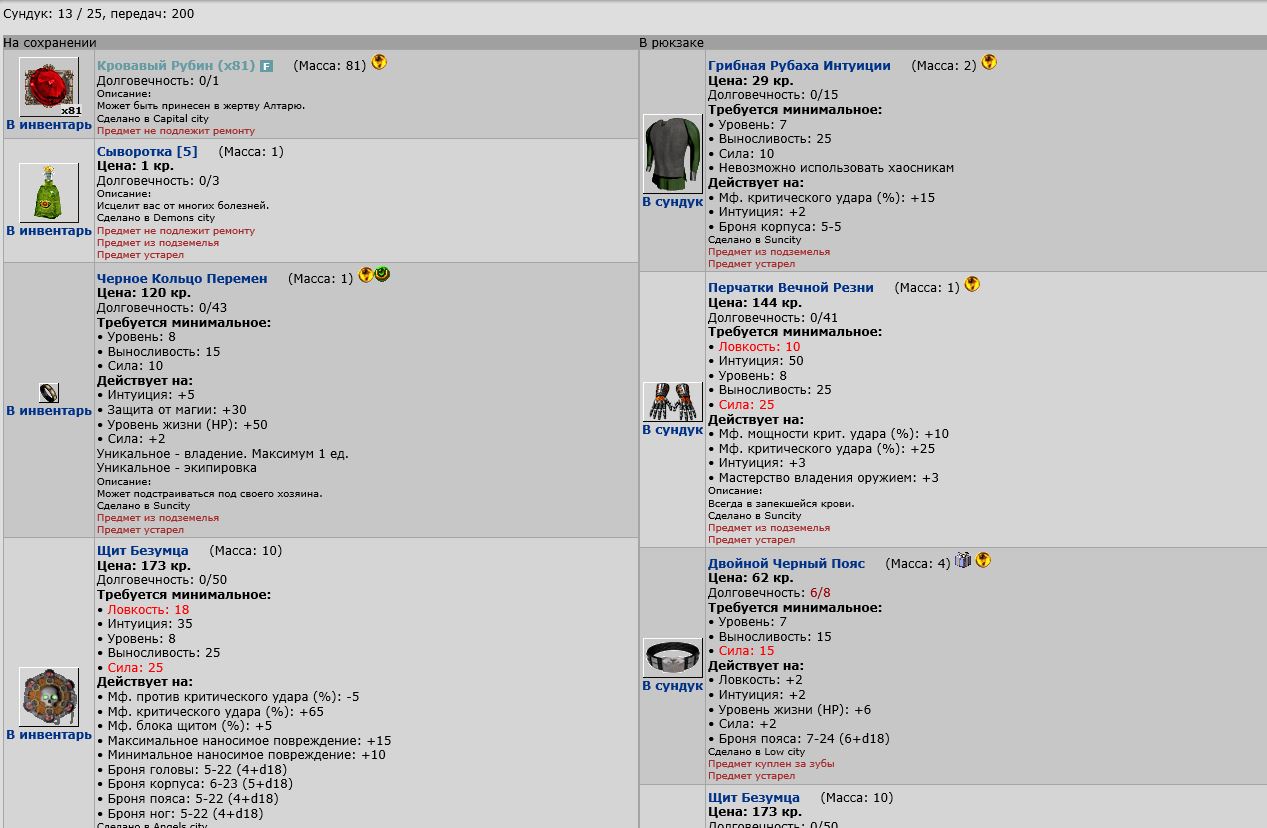Click the green Сыворотка bottle image
The width and height of the screenshot is (1267, 828).
pyautogui.click(x=49, y=193)
